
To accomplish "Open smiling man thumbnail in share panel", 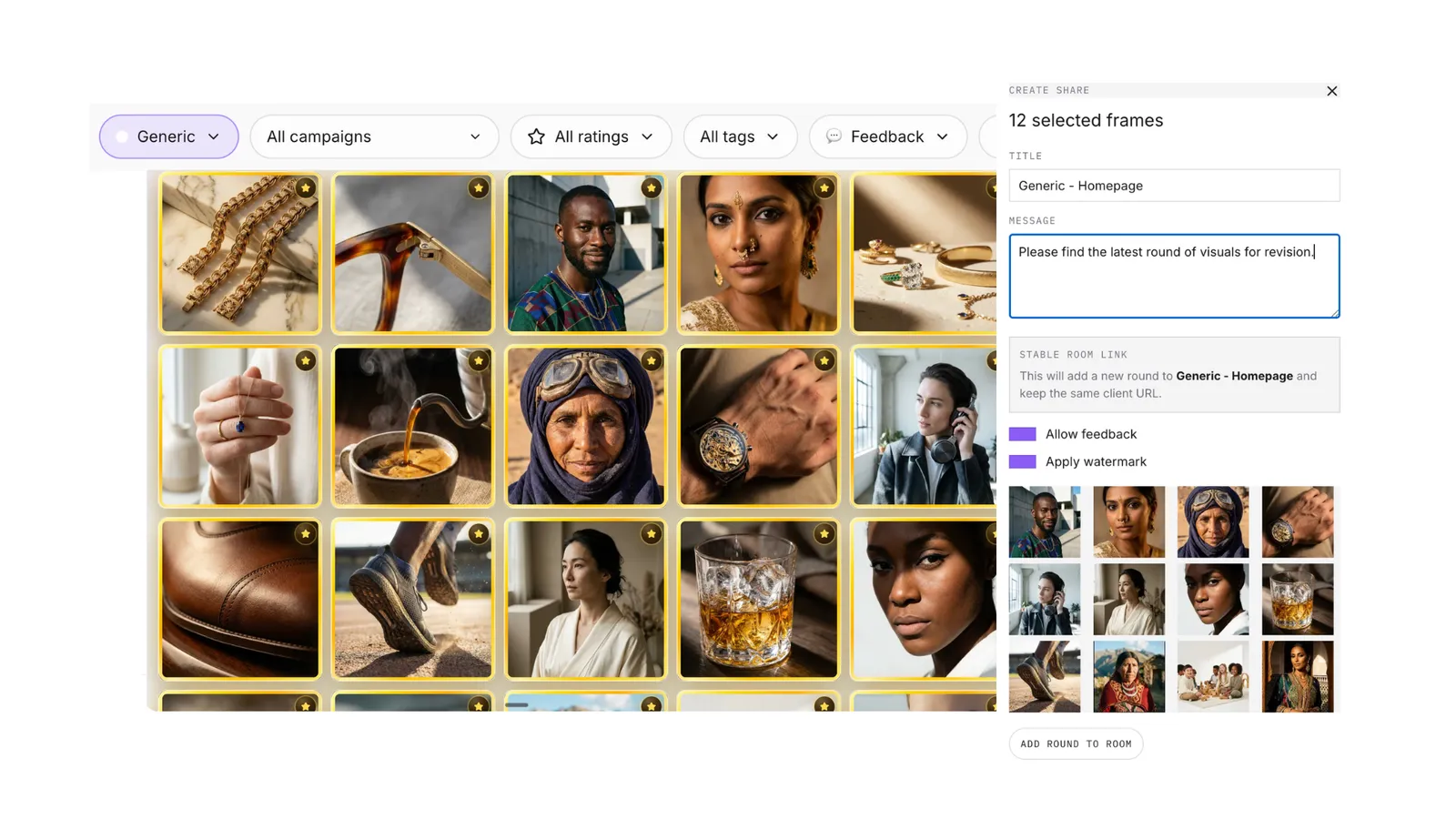I will tap(1045, 521).
